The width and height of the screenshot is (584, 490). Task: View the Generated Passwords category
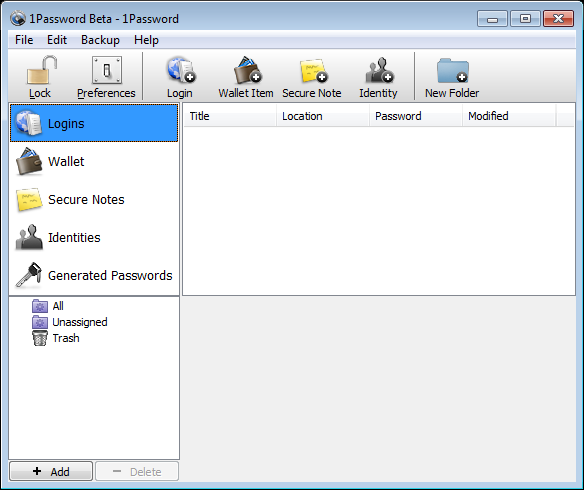click(94, 276)
